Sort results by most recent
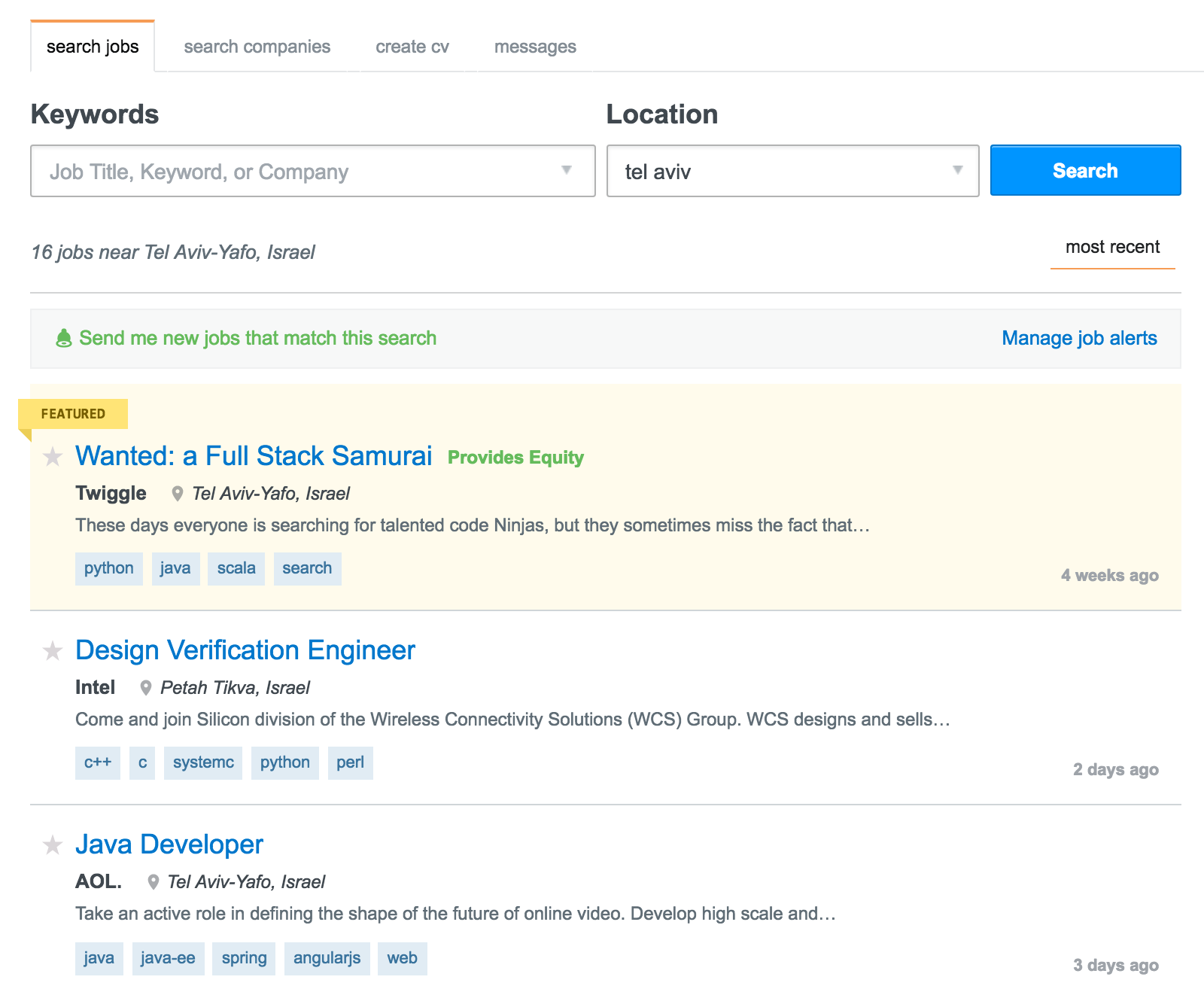This screenshot has width=1204, height=995. click(1113, 247)
